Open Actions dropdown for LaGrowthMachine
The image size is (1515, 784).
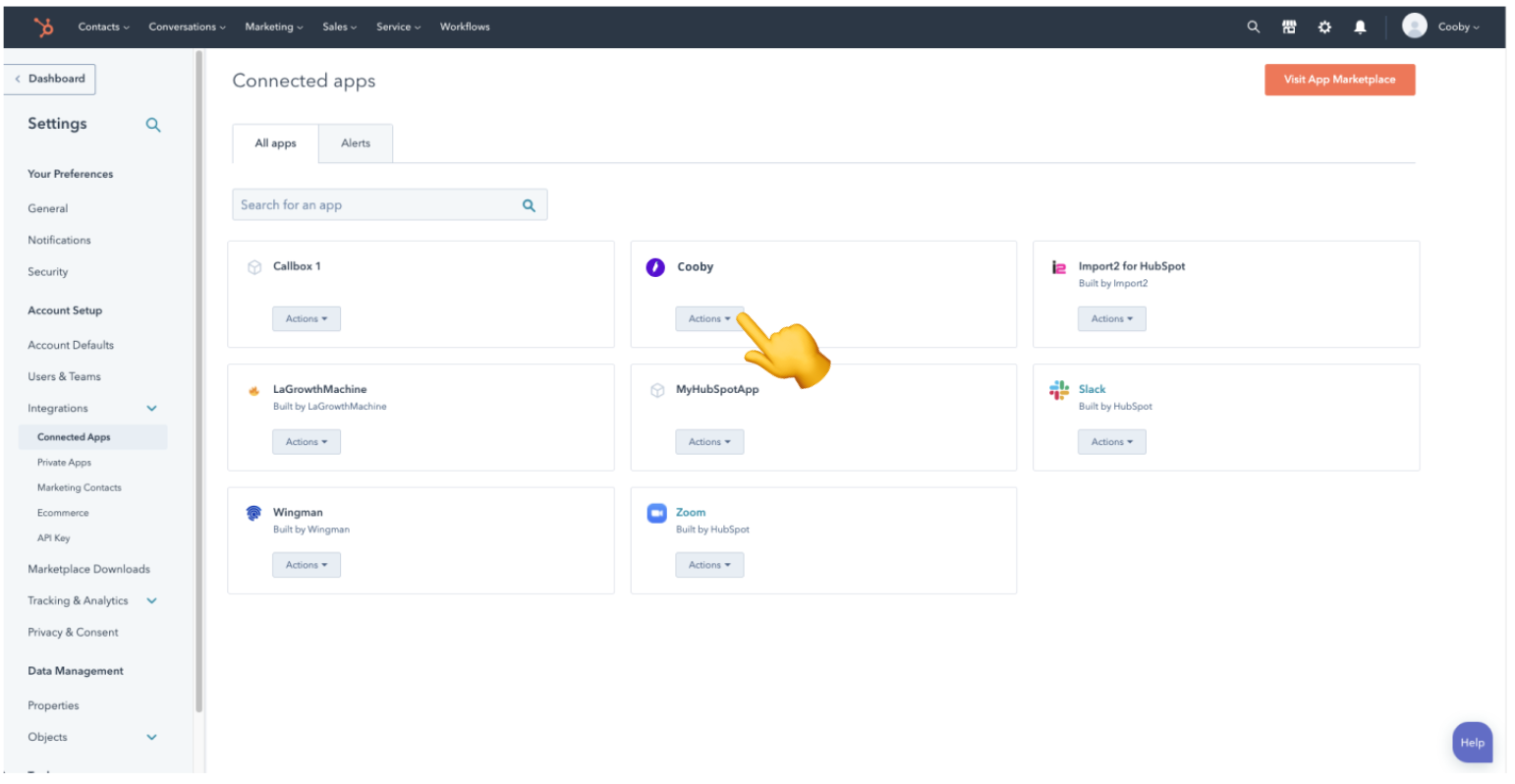coord(307,442)
